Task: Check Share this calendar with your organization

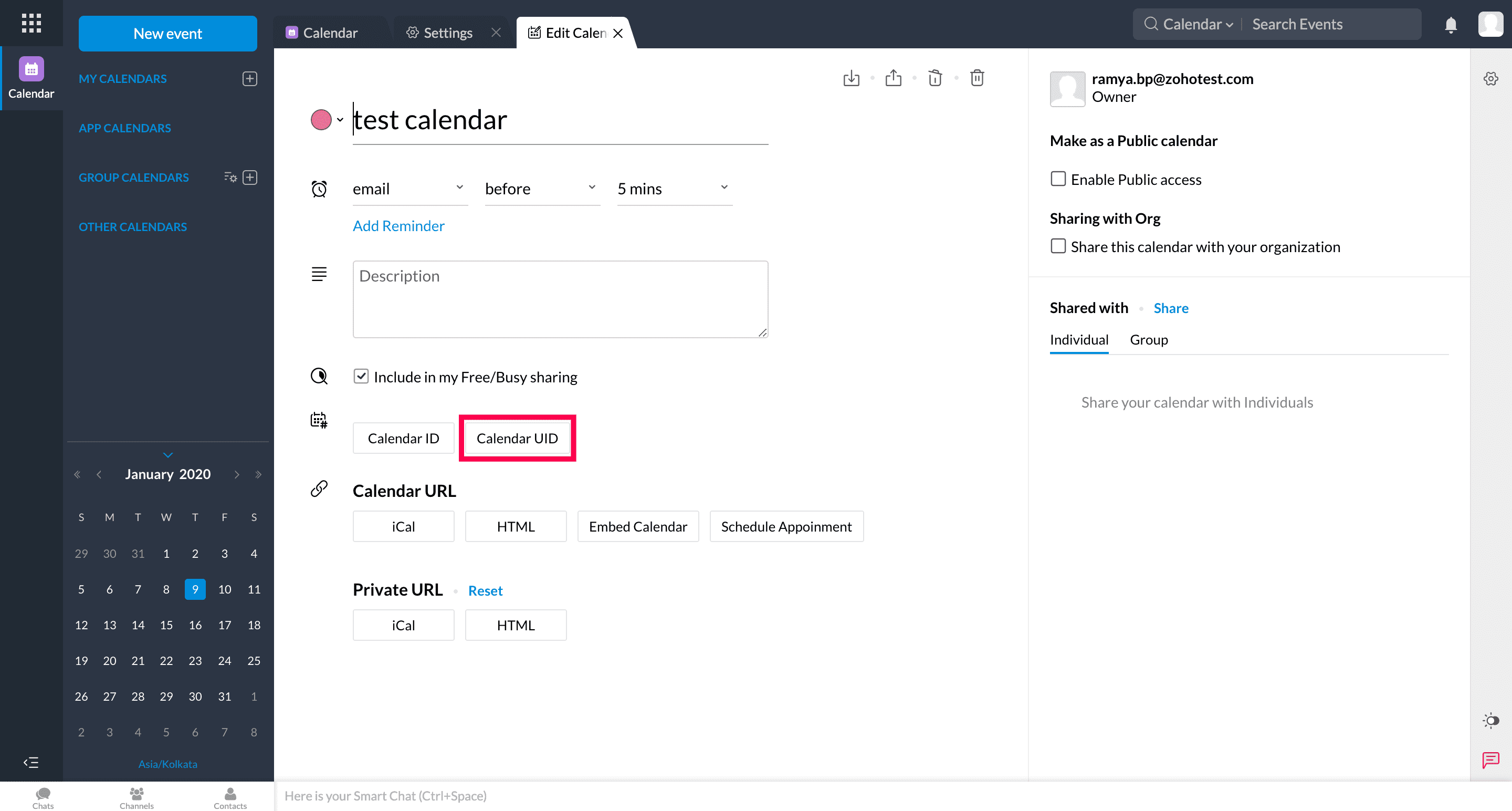Action: [x=1058, y=246]
